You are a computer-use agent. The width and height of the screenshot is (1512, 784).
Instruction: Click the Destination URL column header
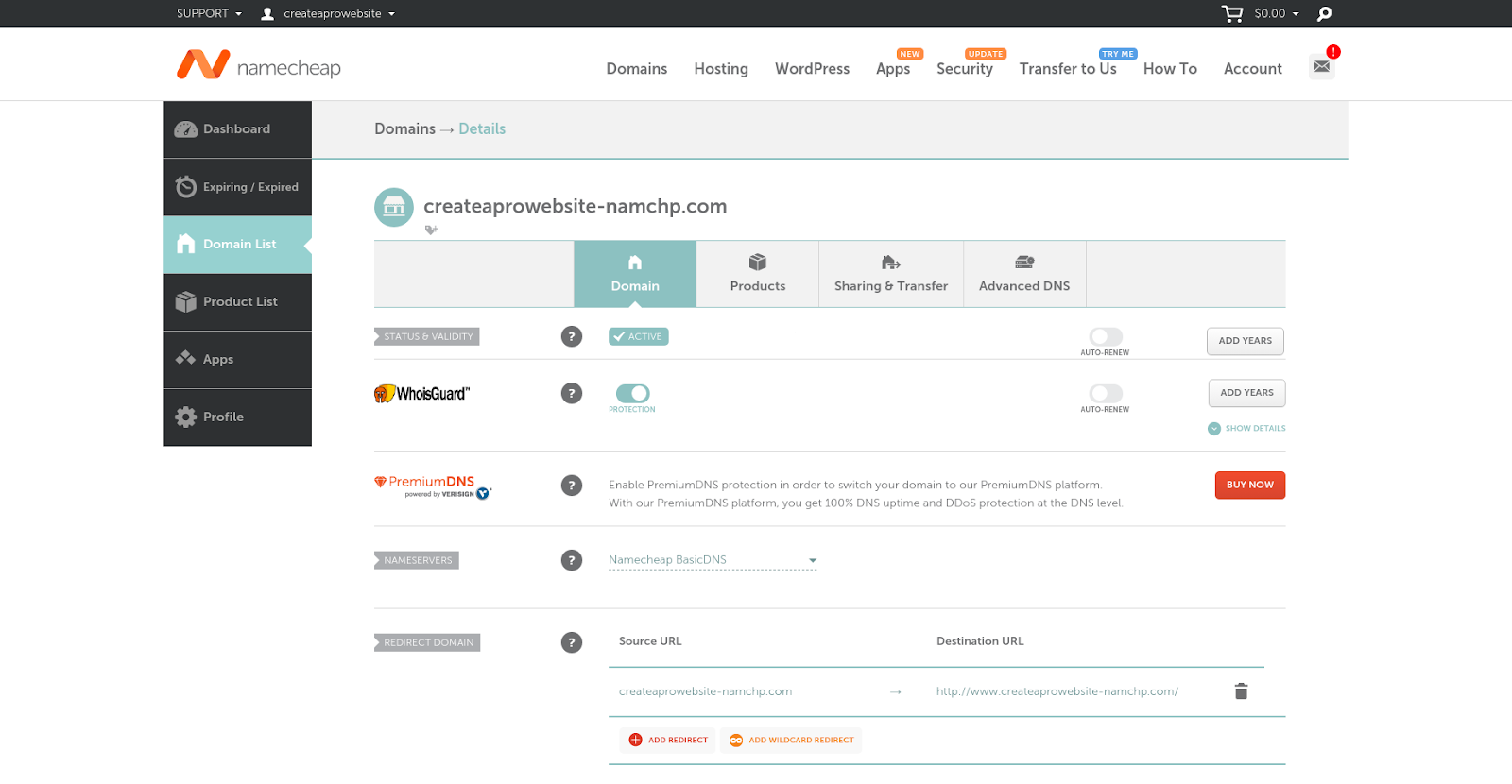point(980,641)
